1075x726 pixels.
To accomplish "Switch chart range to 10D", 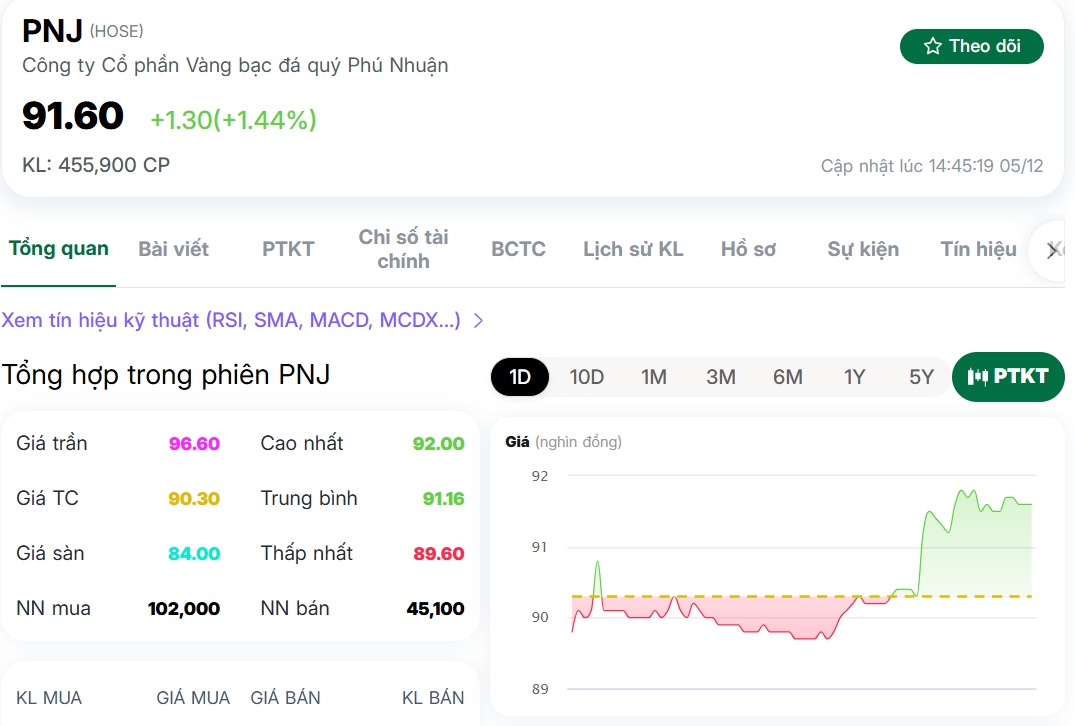I will (586, 377).
